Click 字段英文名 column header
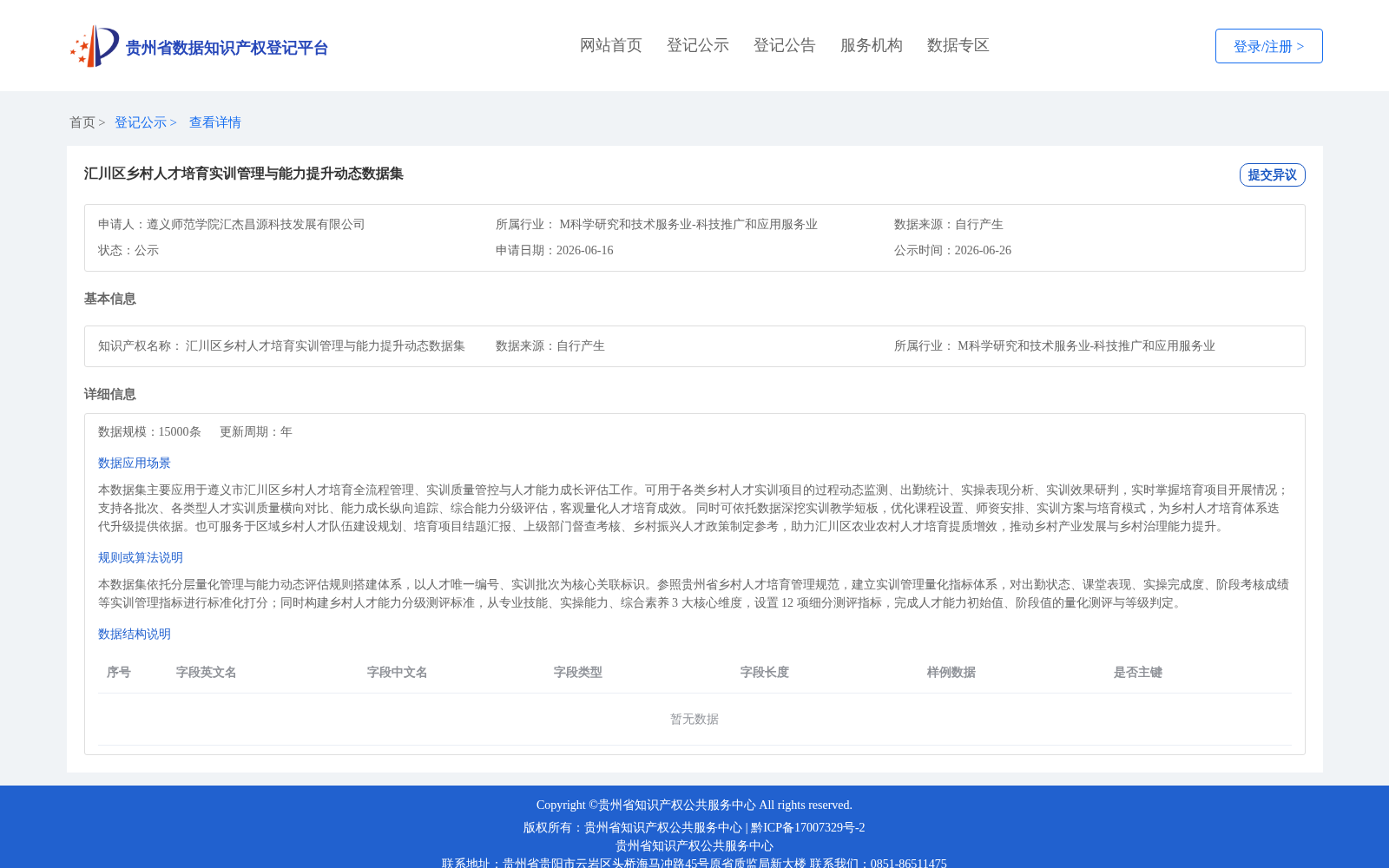 pyautogui.click(x=207, y=672)
